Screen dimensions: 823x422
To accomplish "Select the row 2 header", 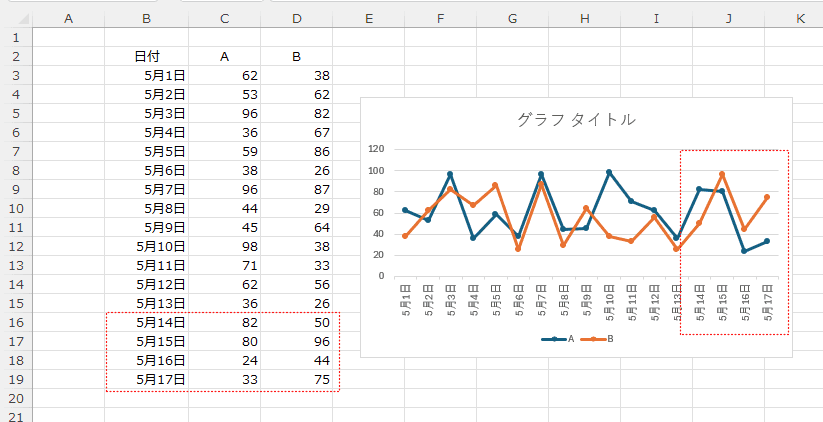I will tap(15, 56).
